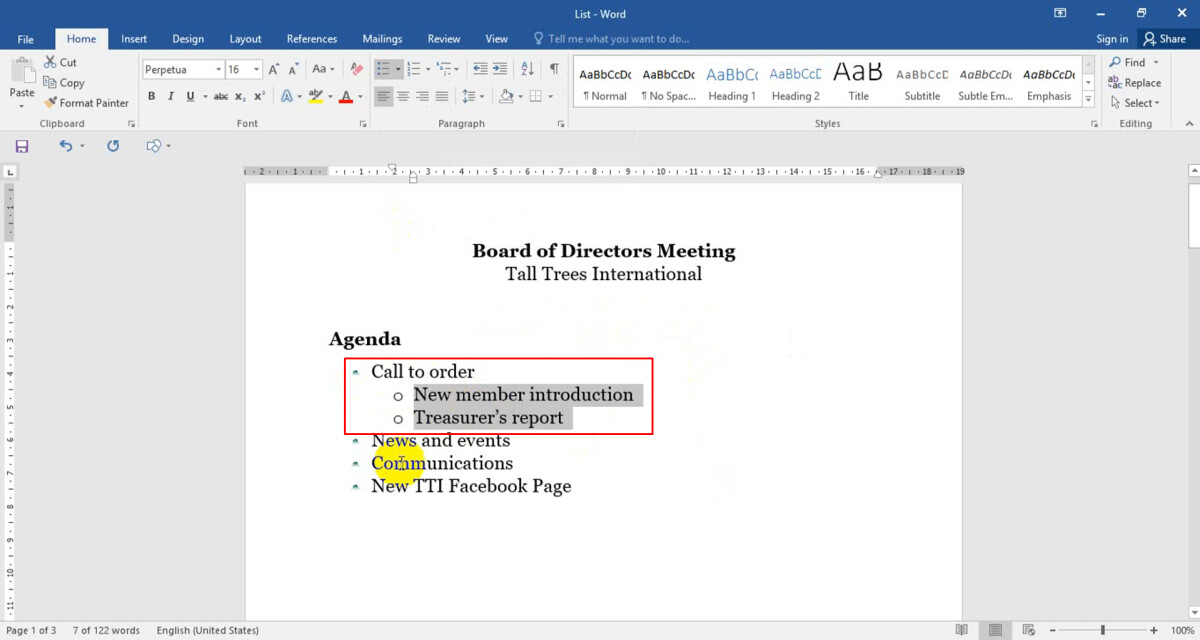Open the References tab
Screen dimensions: 1200x640
click(311, 39)
